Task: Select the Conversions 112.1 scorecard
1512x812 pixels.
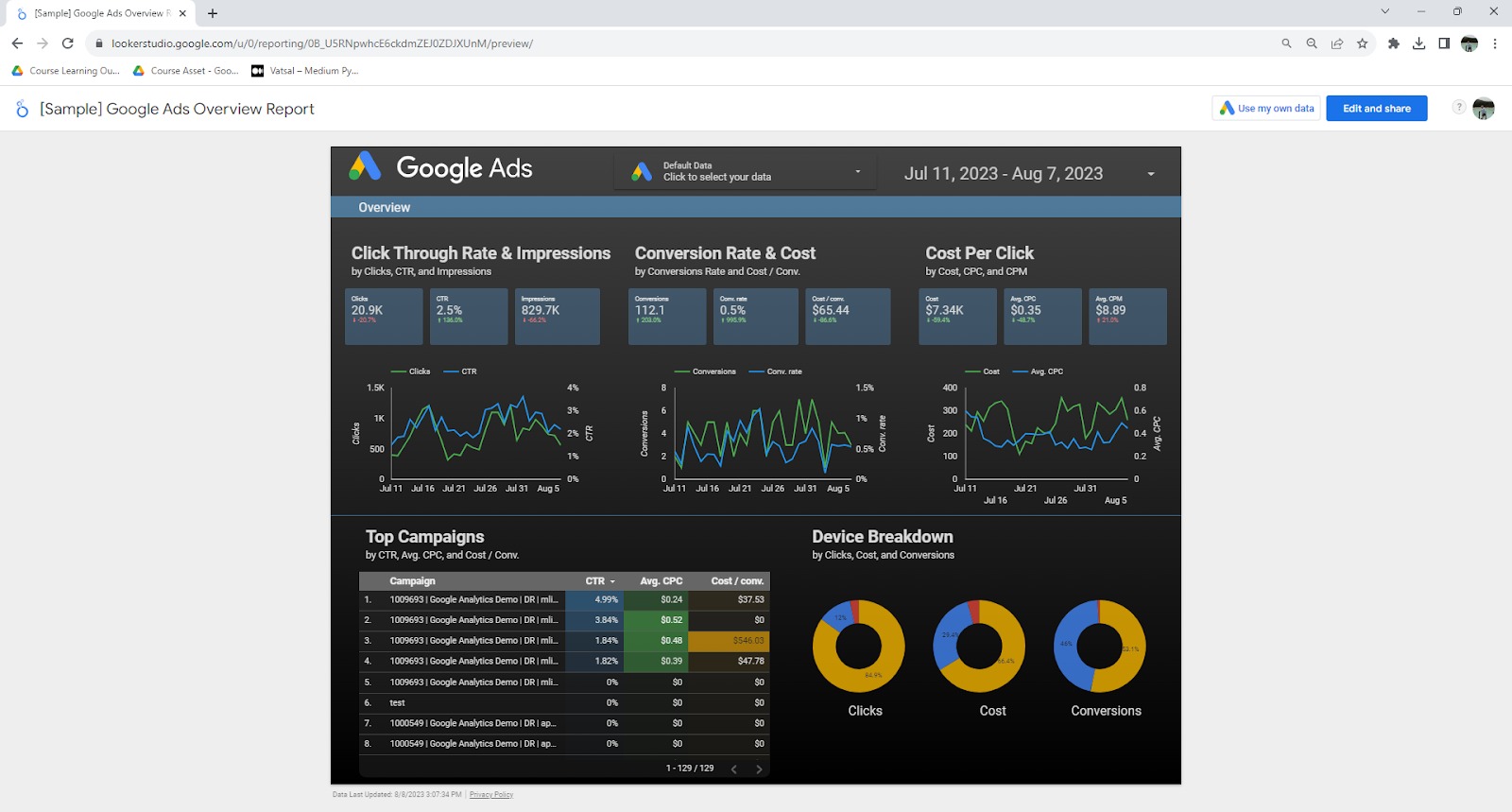Action: [667, 317]
